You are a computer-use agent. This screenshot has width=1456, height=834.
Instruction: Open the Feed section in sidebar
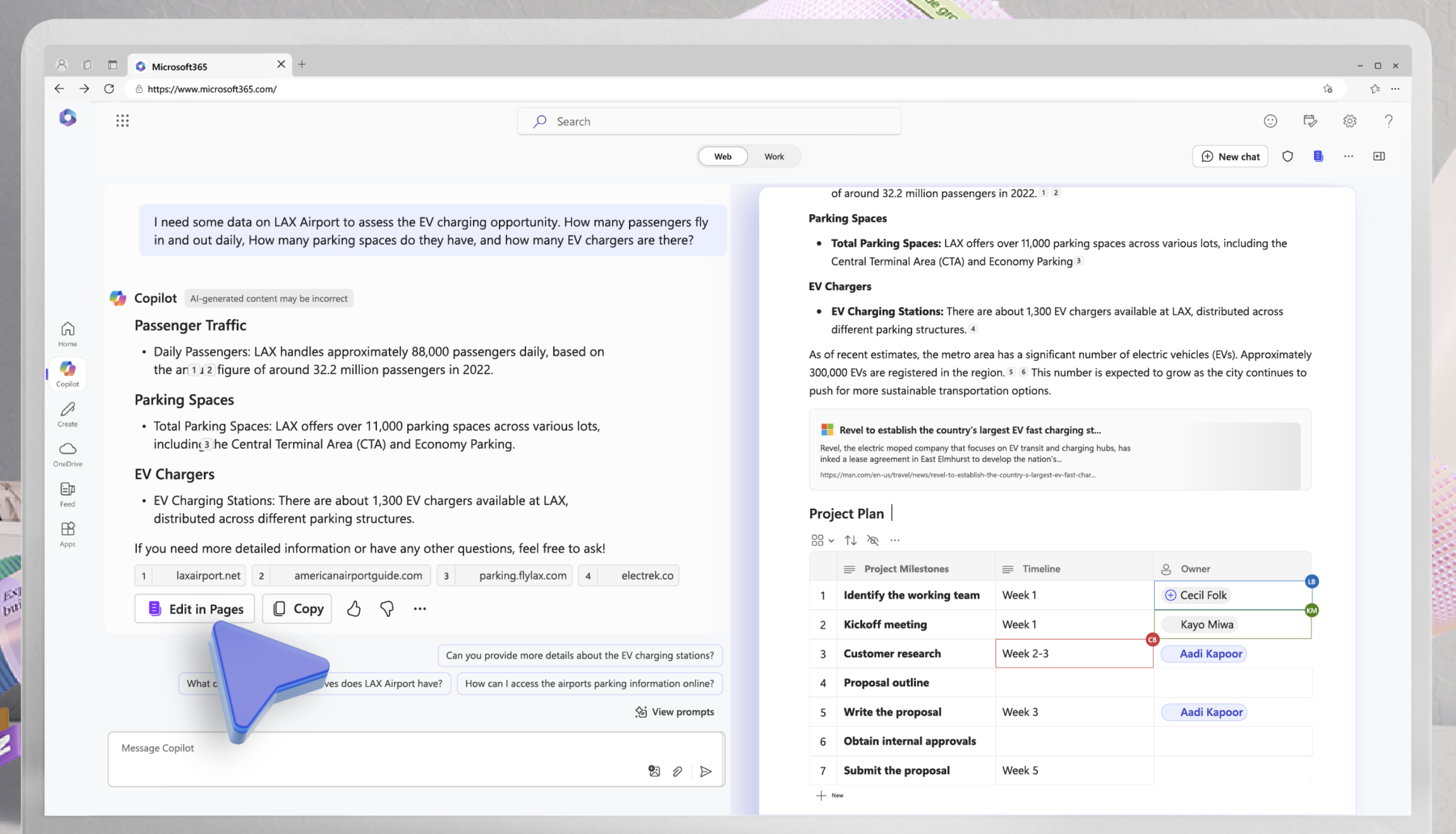point(67,494)
